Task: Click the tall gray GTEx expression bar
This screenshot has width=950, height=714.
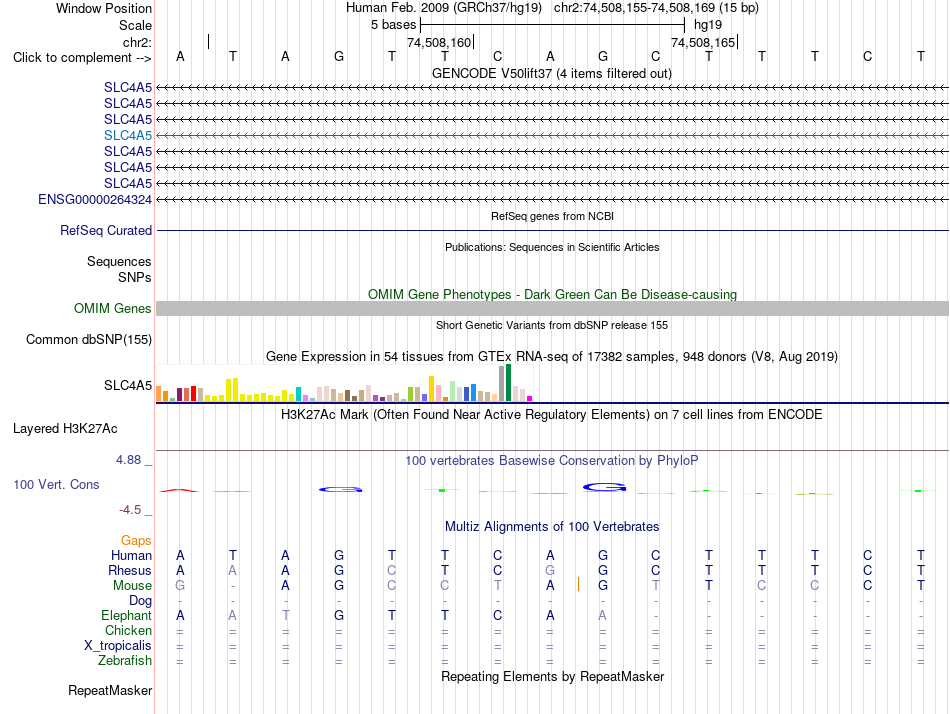Action: [x=502, y=384]
